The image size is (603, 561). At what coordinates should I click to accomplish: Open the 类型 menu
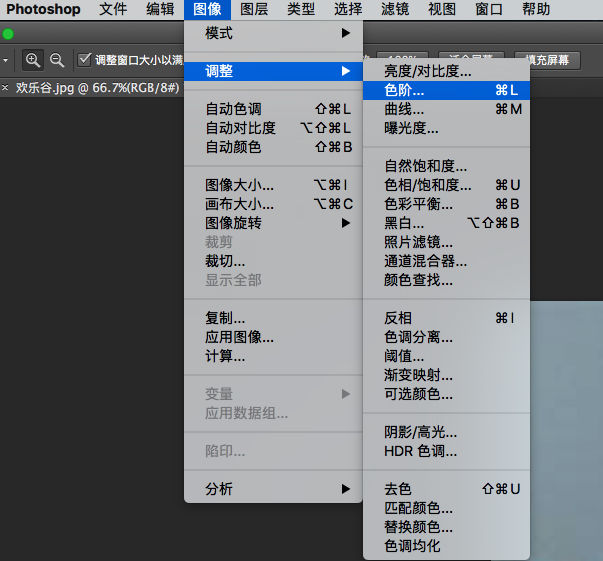(x=301, y=9)
